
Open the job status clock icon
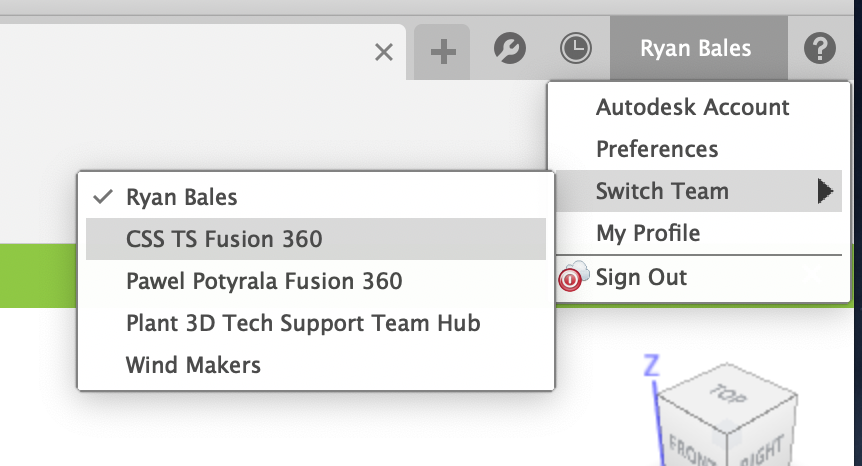coord(576,48)
